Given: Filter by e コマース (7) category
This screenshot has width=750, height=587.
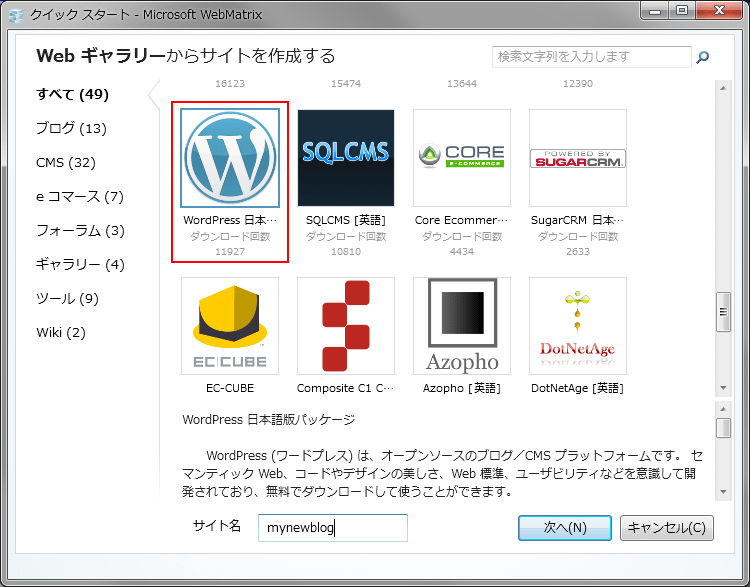Looking at the screenshot, I should tap(80, 197).
